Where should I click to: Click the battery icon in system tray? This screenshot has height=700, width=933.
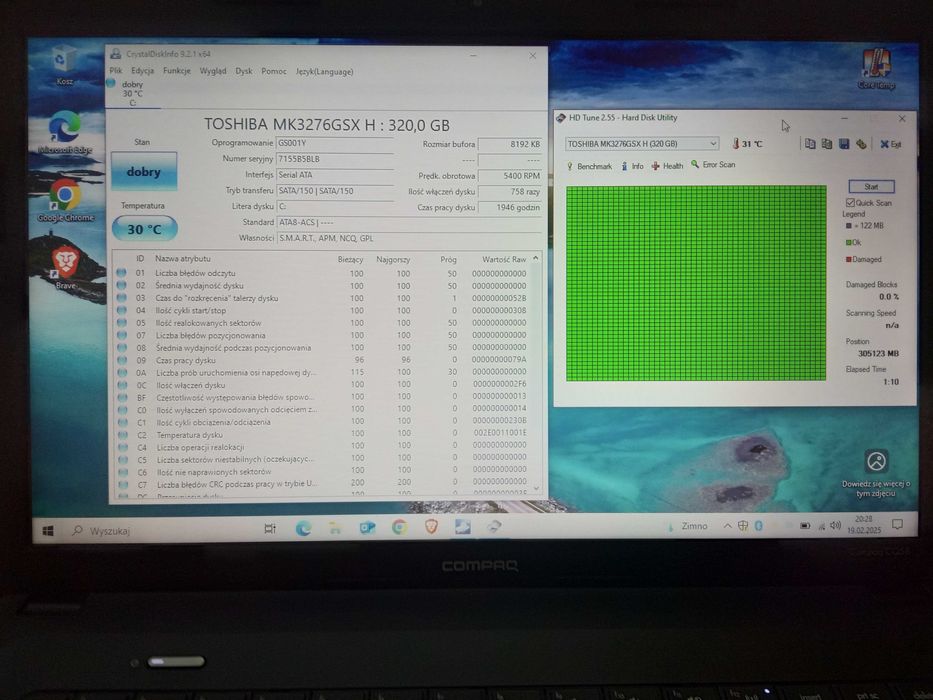click(x=804, y=526)
